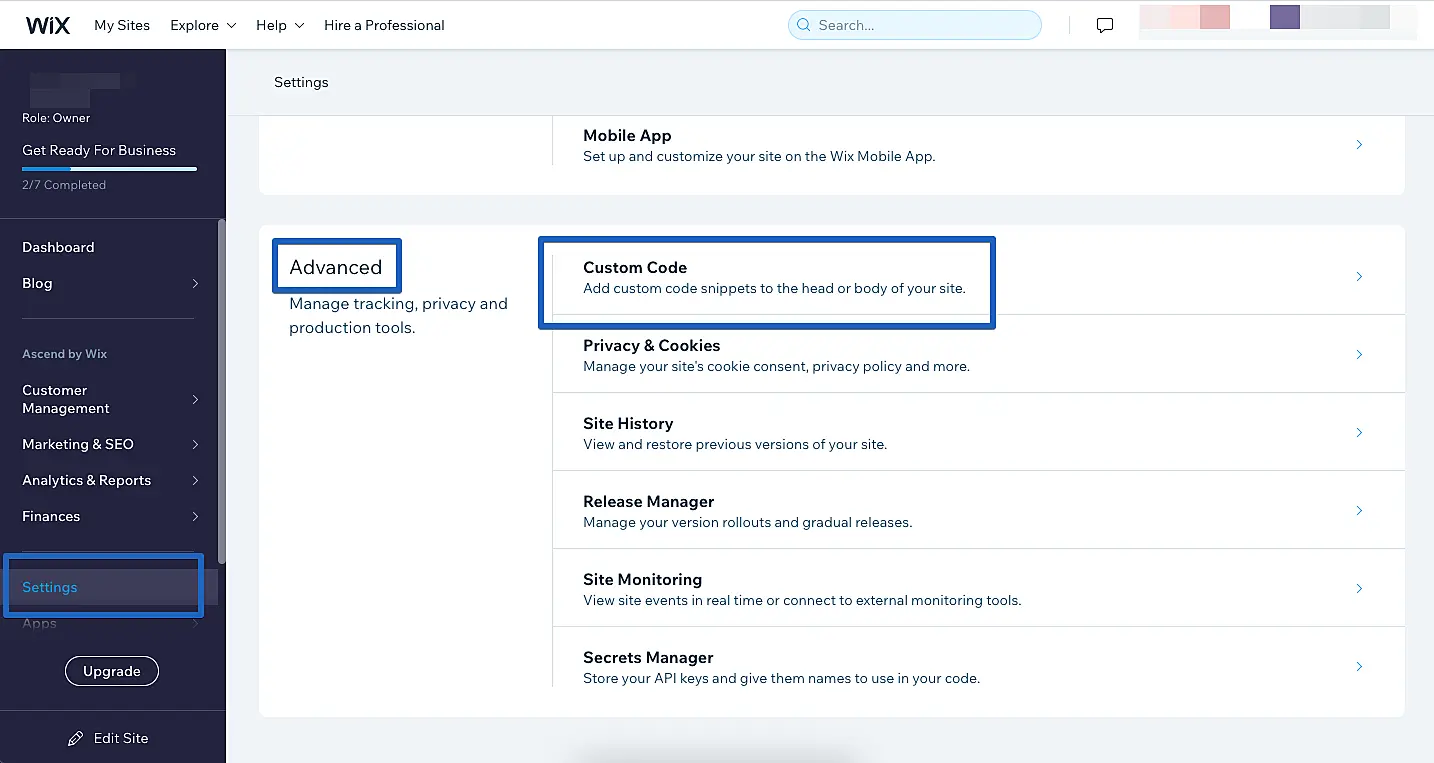The width and height of the screenshot is (1434, 763).
Task: Open the My Sites link
Action: (122, 25)
